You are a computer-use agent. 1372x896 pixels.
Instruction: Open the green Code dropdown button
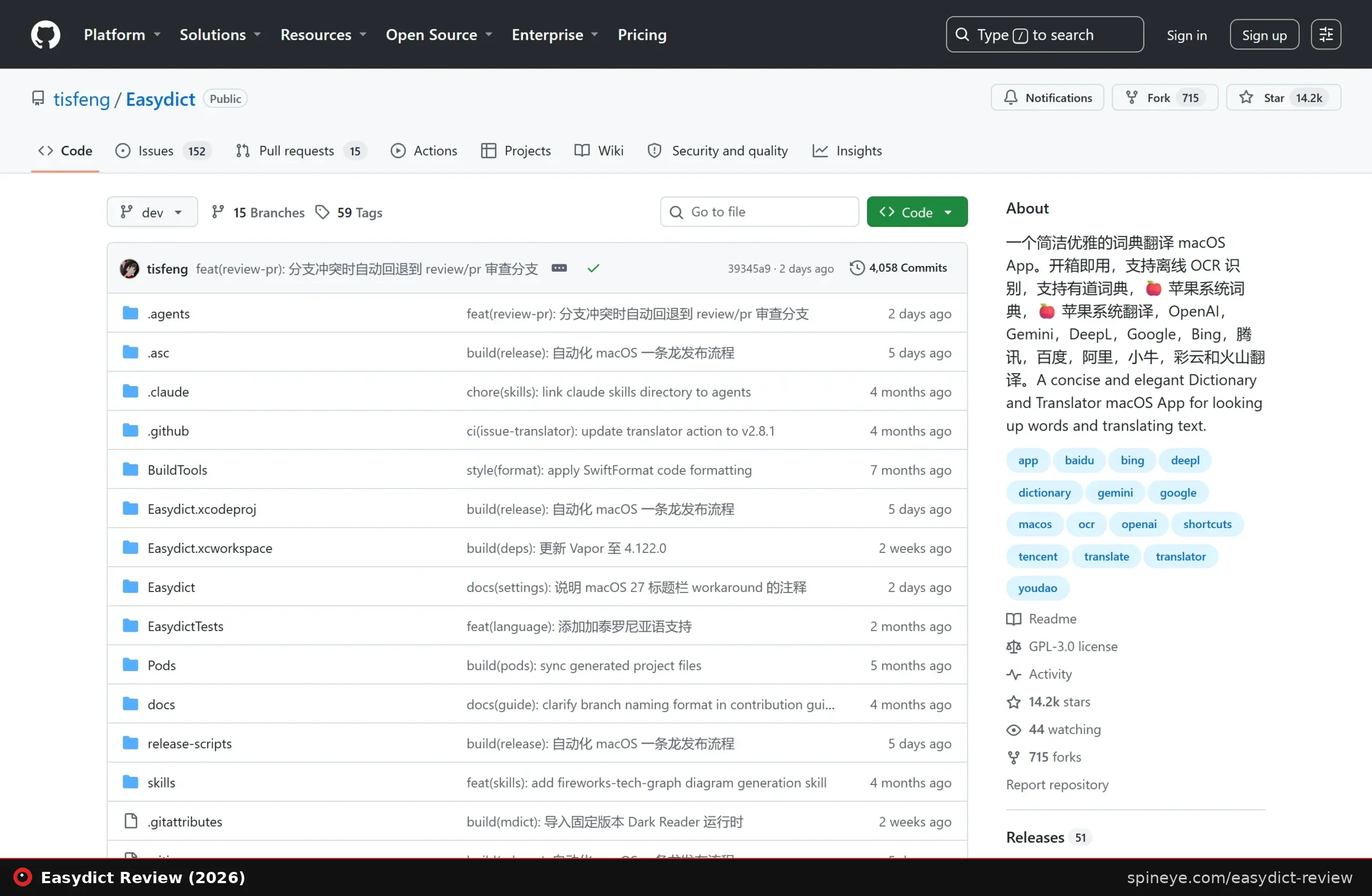pos(916,212)
